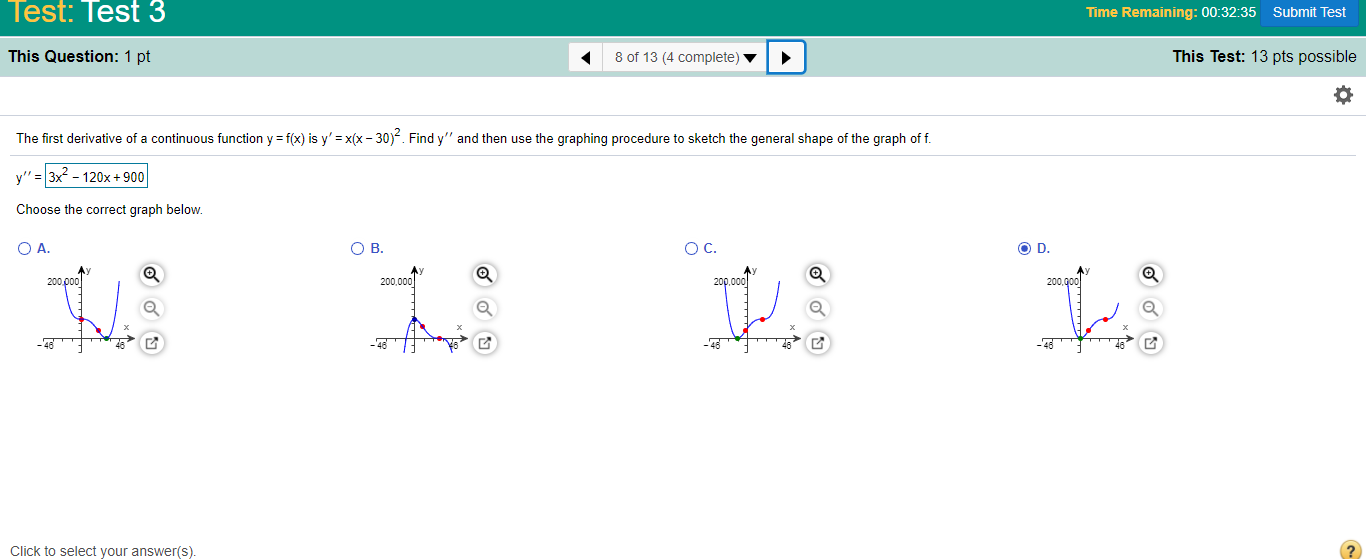1366x559 pixels.
Task: Click graph C thumbnail
Action: tap(754, 309)
